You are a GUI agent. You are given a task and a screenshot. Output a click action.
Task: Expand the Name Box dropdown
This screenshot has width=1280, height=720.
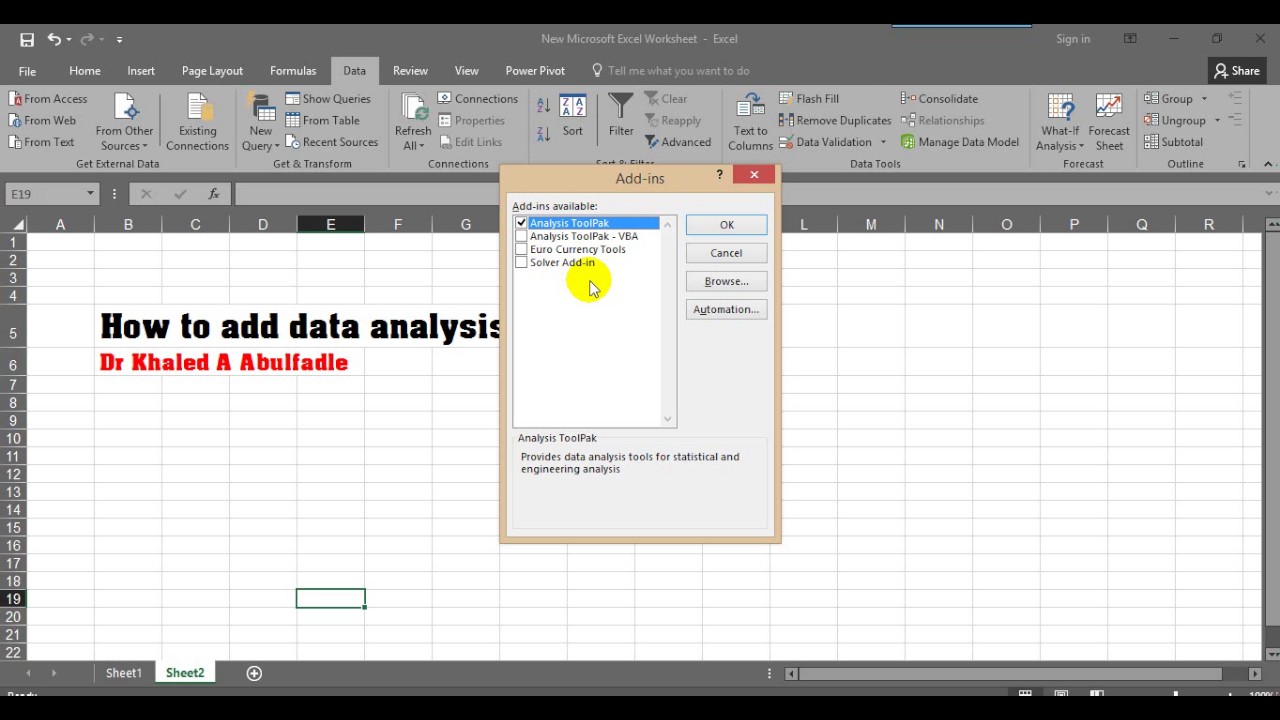pos(90,194)
